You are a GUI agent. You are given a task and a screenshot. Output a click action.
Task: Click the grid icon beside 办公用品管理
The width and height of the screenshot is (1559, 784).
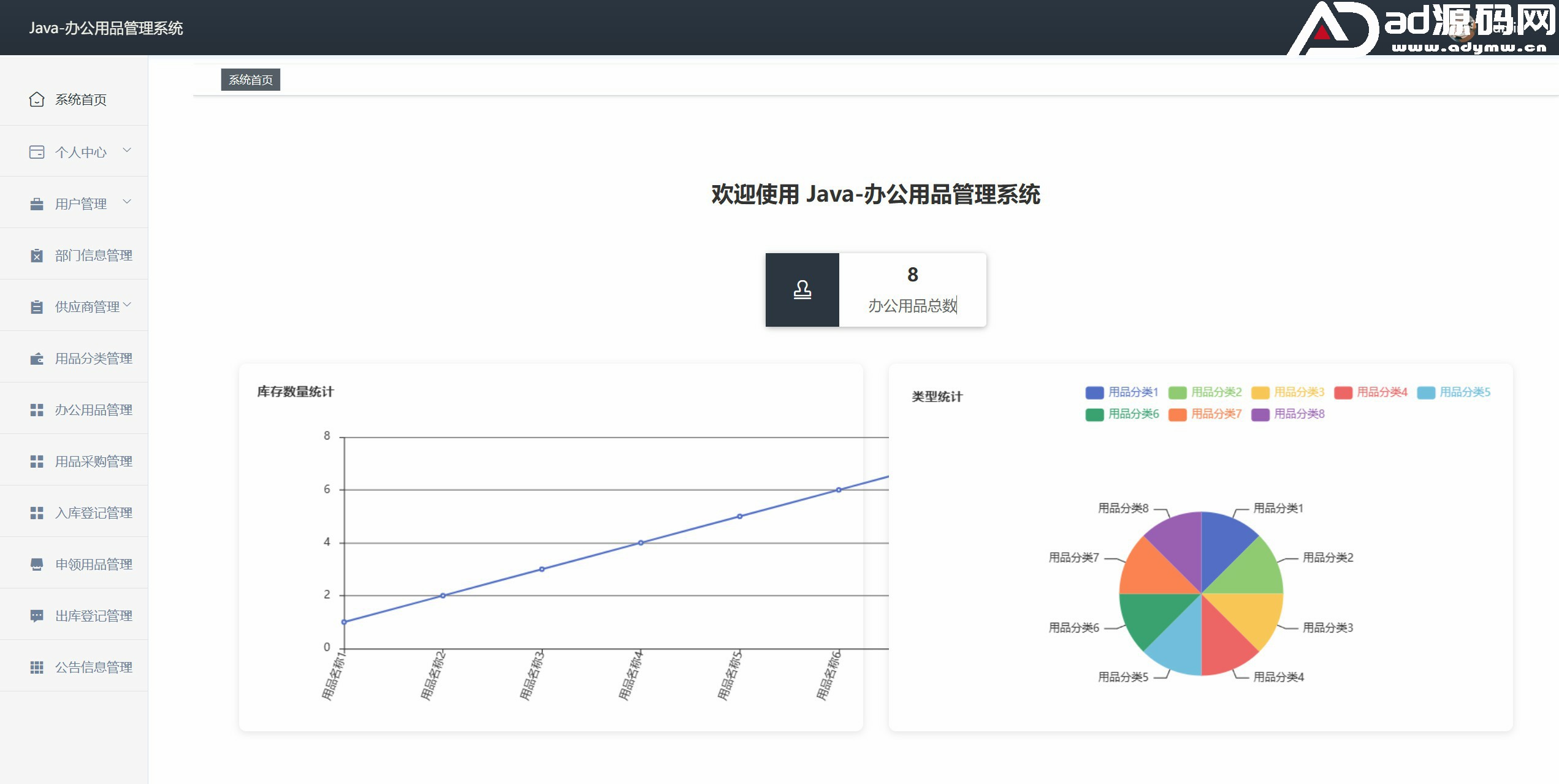tap(37, 410)
